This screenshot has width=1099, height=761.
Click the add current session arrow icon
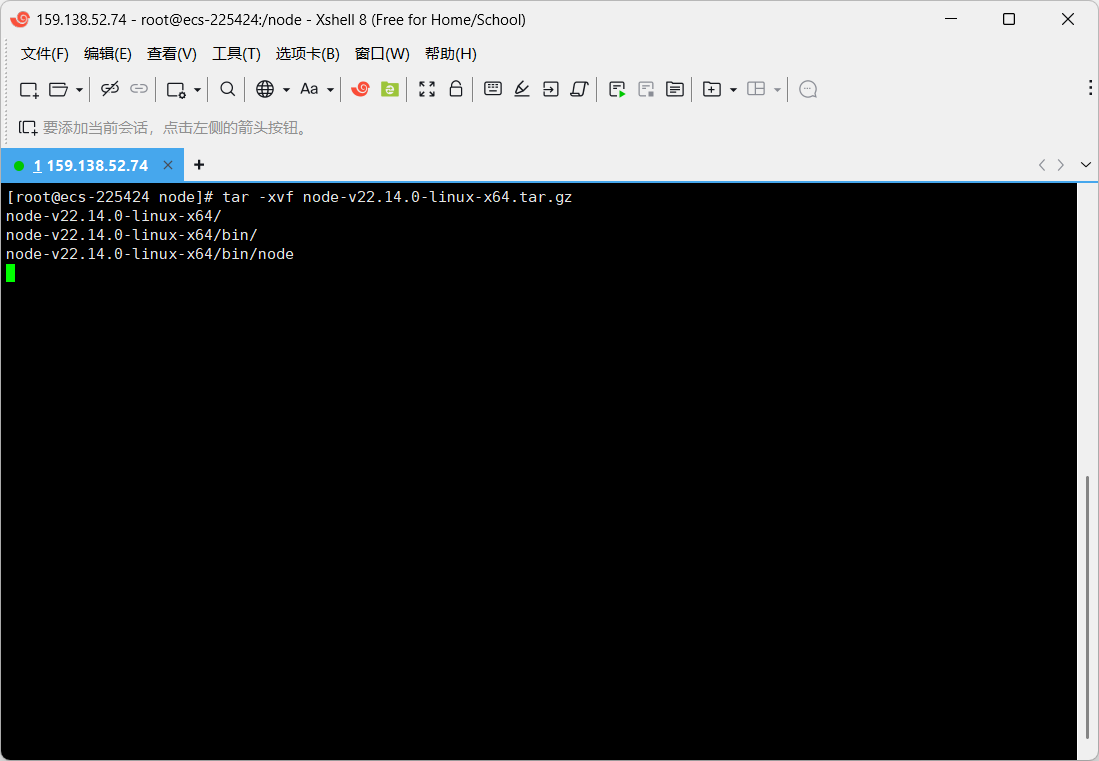(27, 128)
